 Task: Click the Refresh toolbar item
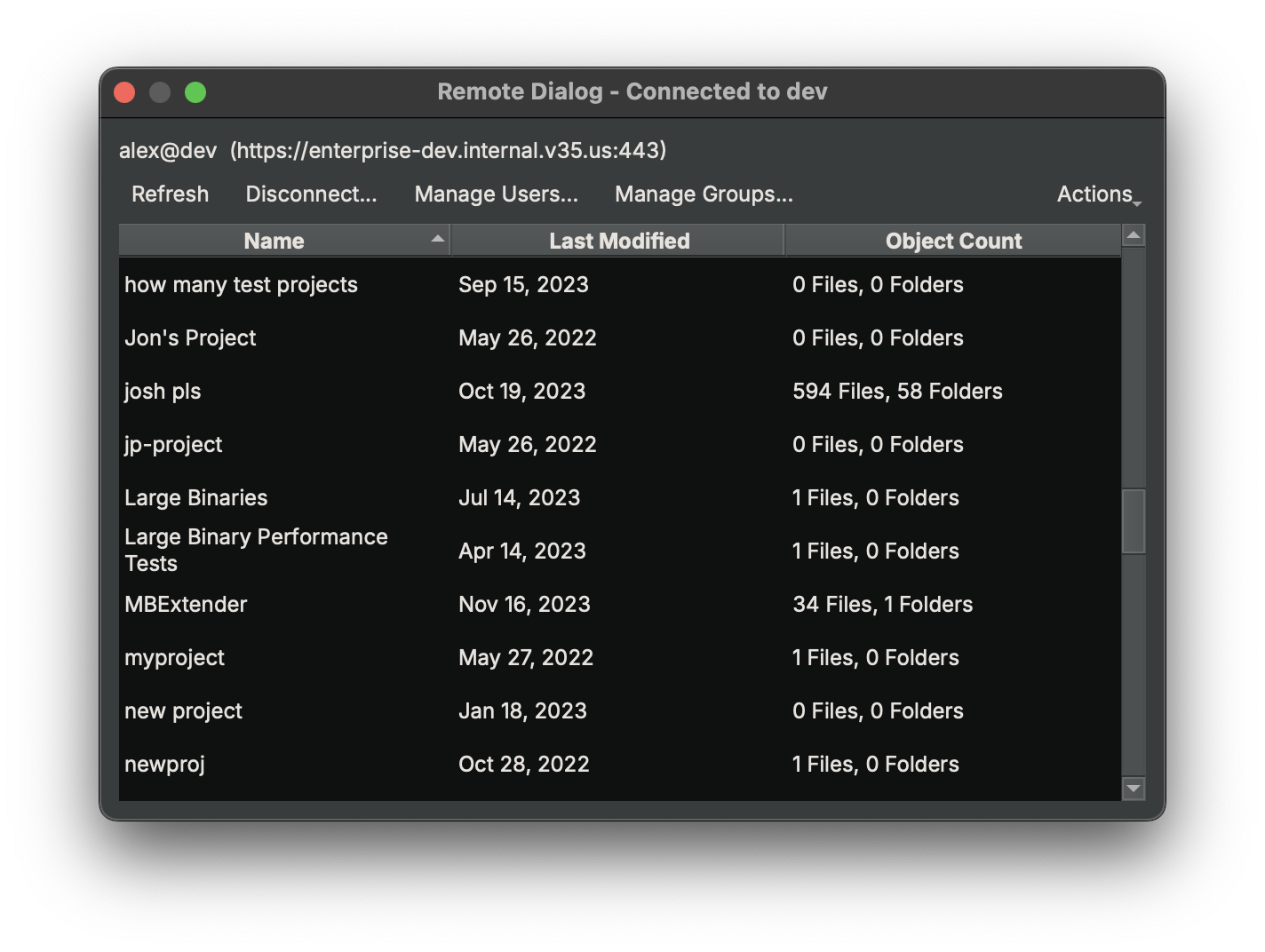point(170,194)
